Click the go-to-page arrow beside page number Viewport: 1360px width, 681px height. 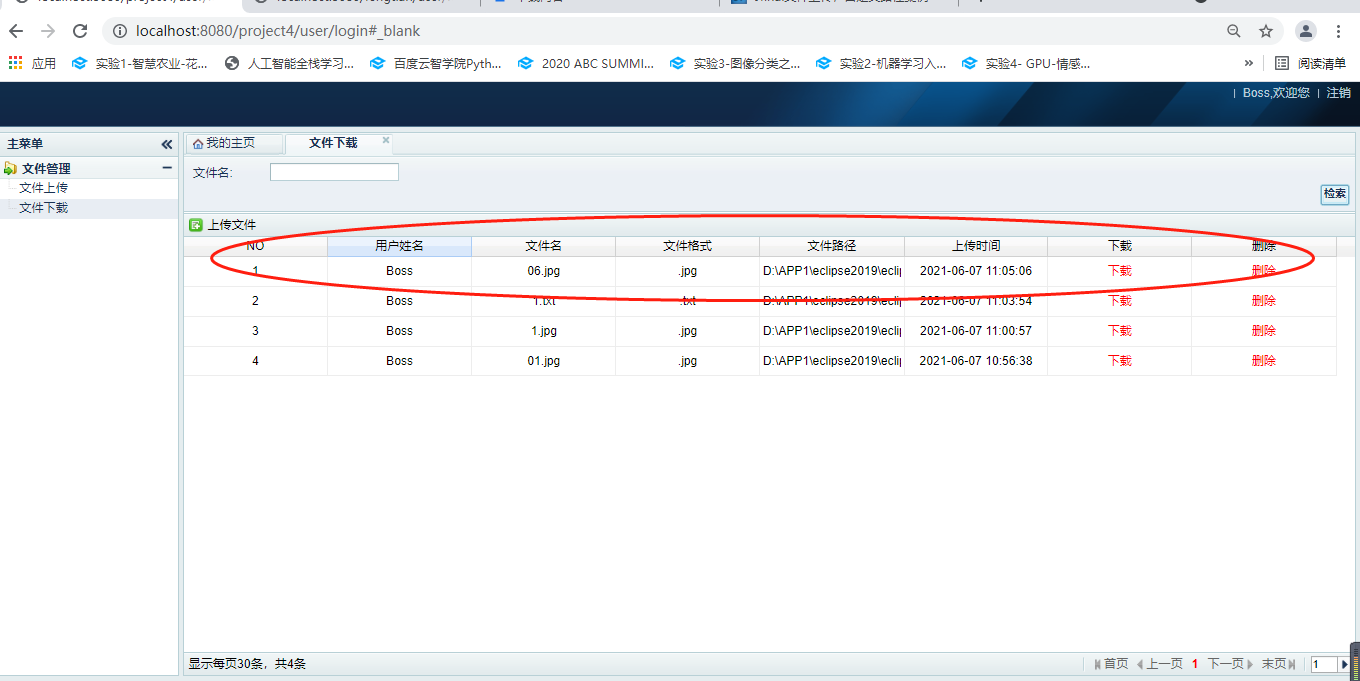[x=1344, y=664]
